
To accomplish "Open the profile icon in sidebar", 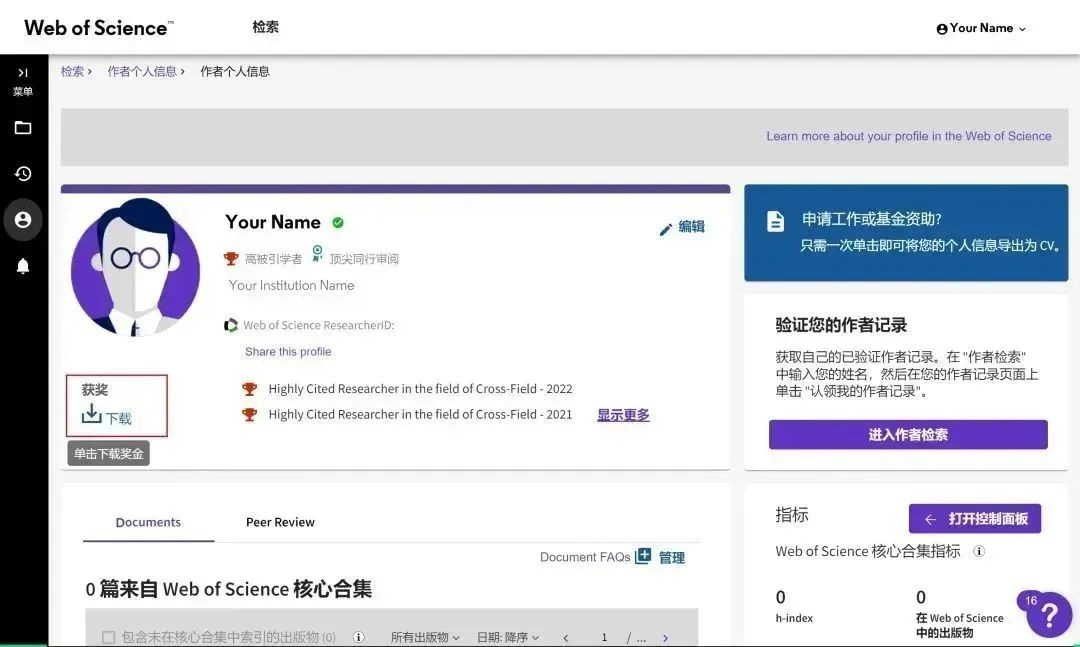I will tap(23, 220).
